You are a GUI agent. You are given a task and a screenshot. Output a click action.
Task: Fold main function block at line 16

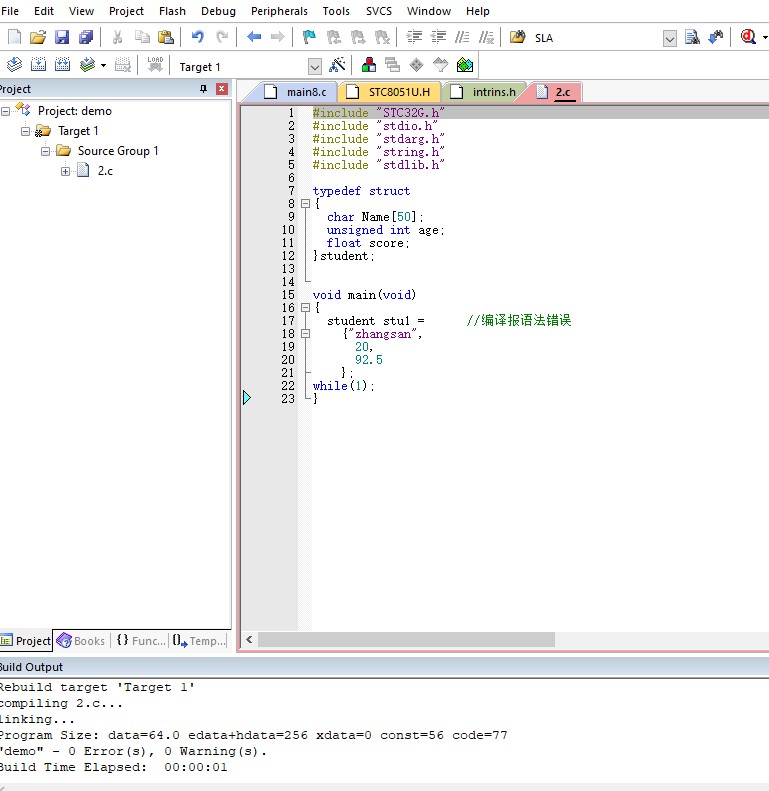click(305, 307)
